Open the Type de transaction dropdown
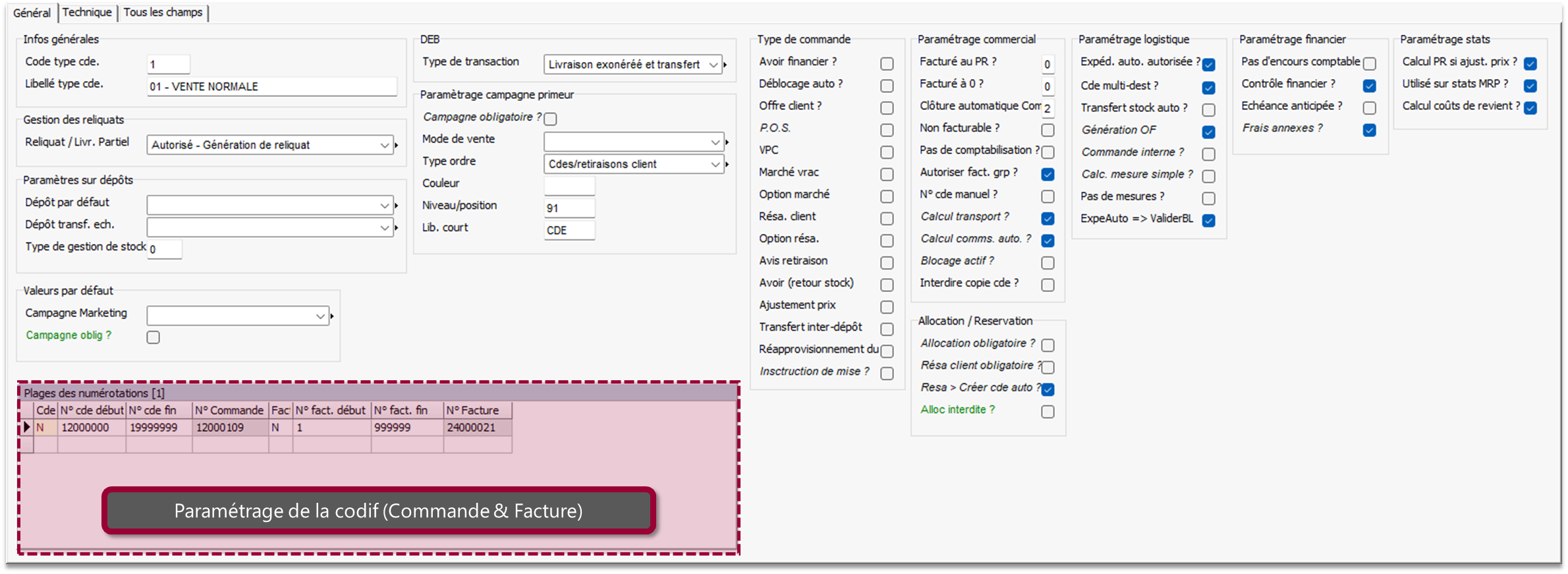 (x=632, y=65)
